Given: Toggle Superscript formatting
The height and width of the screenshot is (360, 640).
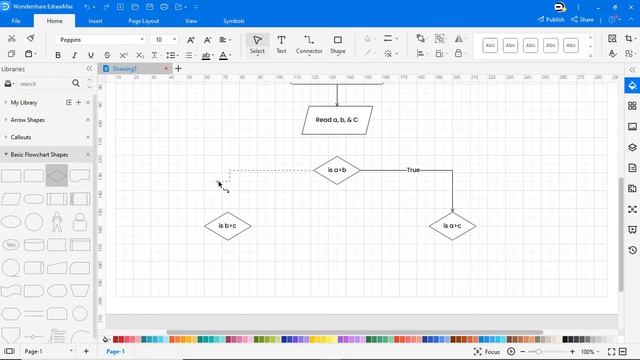Looking at the screenshot, I should pyautogui.click(x=123, y=55).
